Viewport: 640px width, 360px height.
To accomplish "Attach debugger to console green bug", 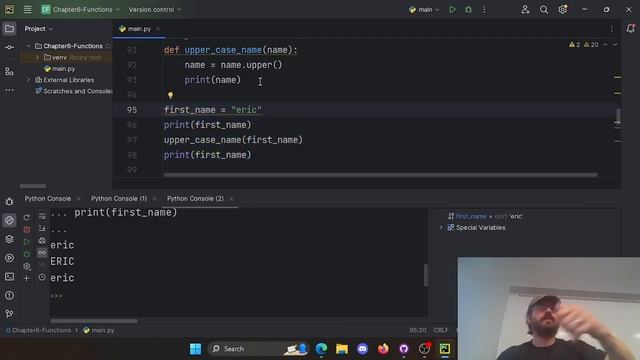I will click(27, 254).
